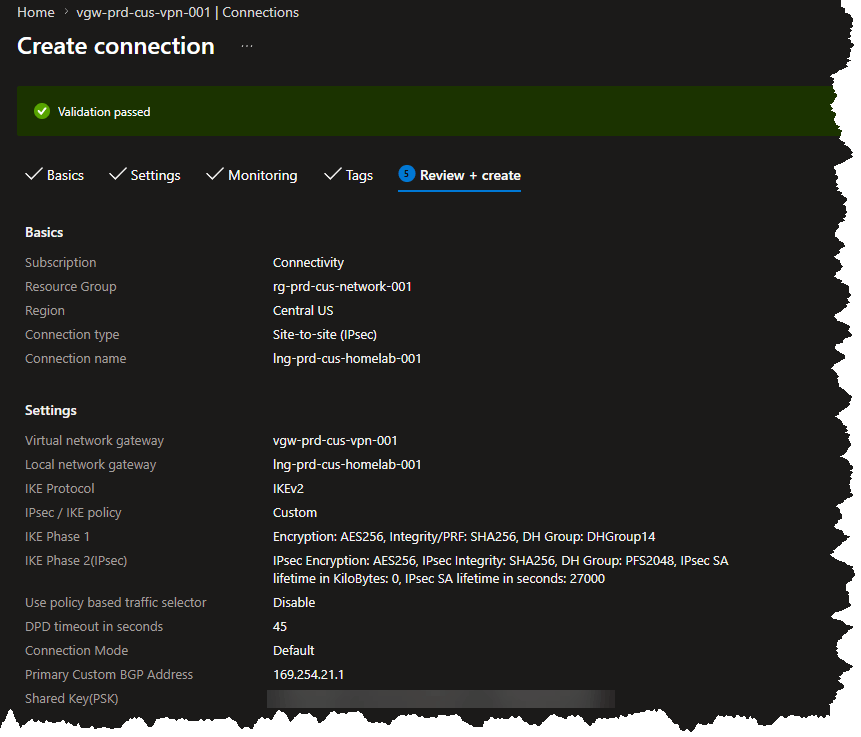Click the step 5 number badge
Screen dimensions: 861x737
406,174
